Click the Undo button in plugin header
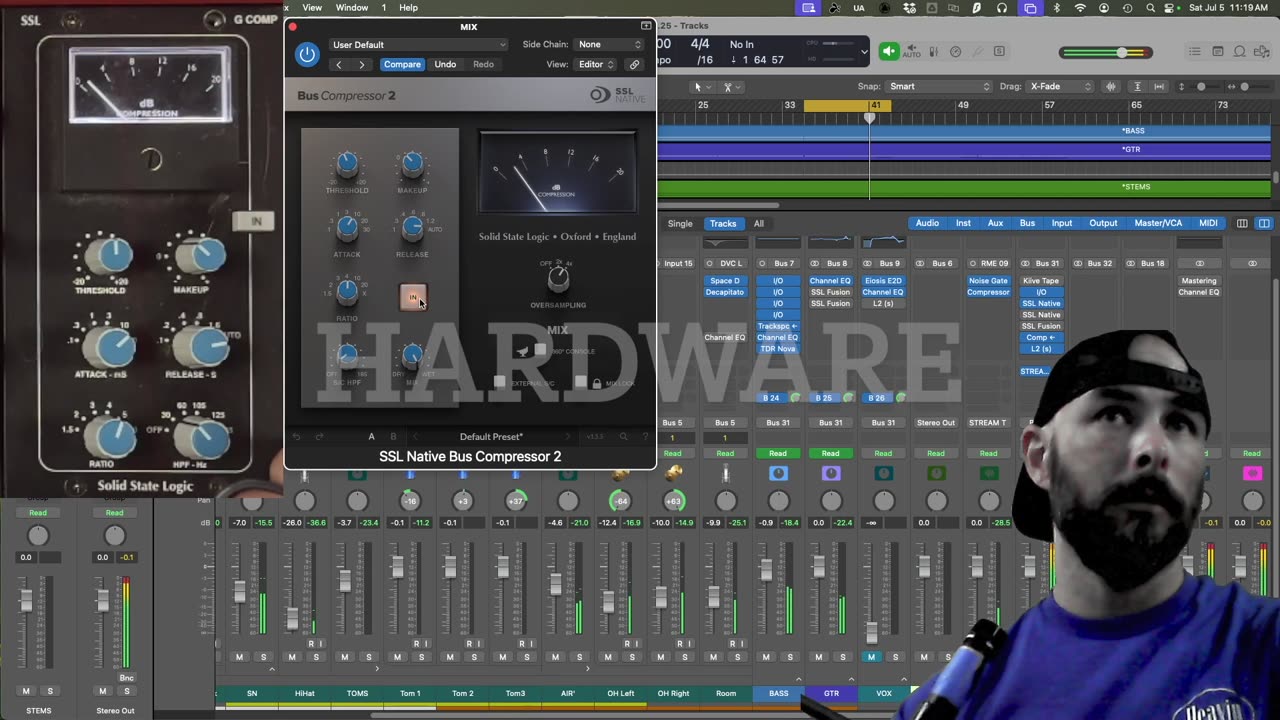The height and width of the screenshot is (720, 1280). click(445, 64)
